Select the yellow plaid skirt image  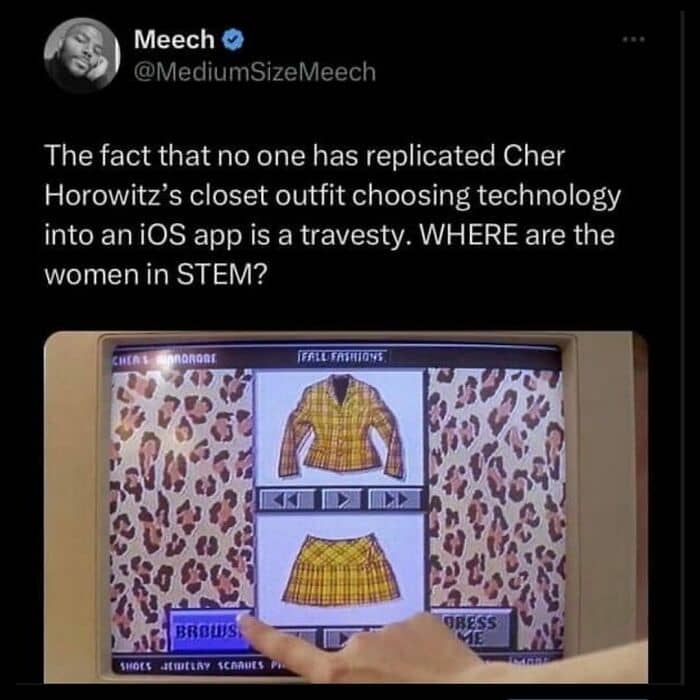coord(341,568)
